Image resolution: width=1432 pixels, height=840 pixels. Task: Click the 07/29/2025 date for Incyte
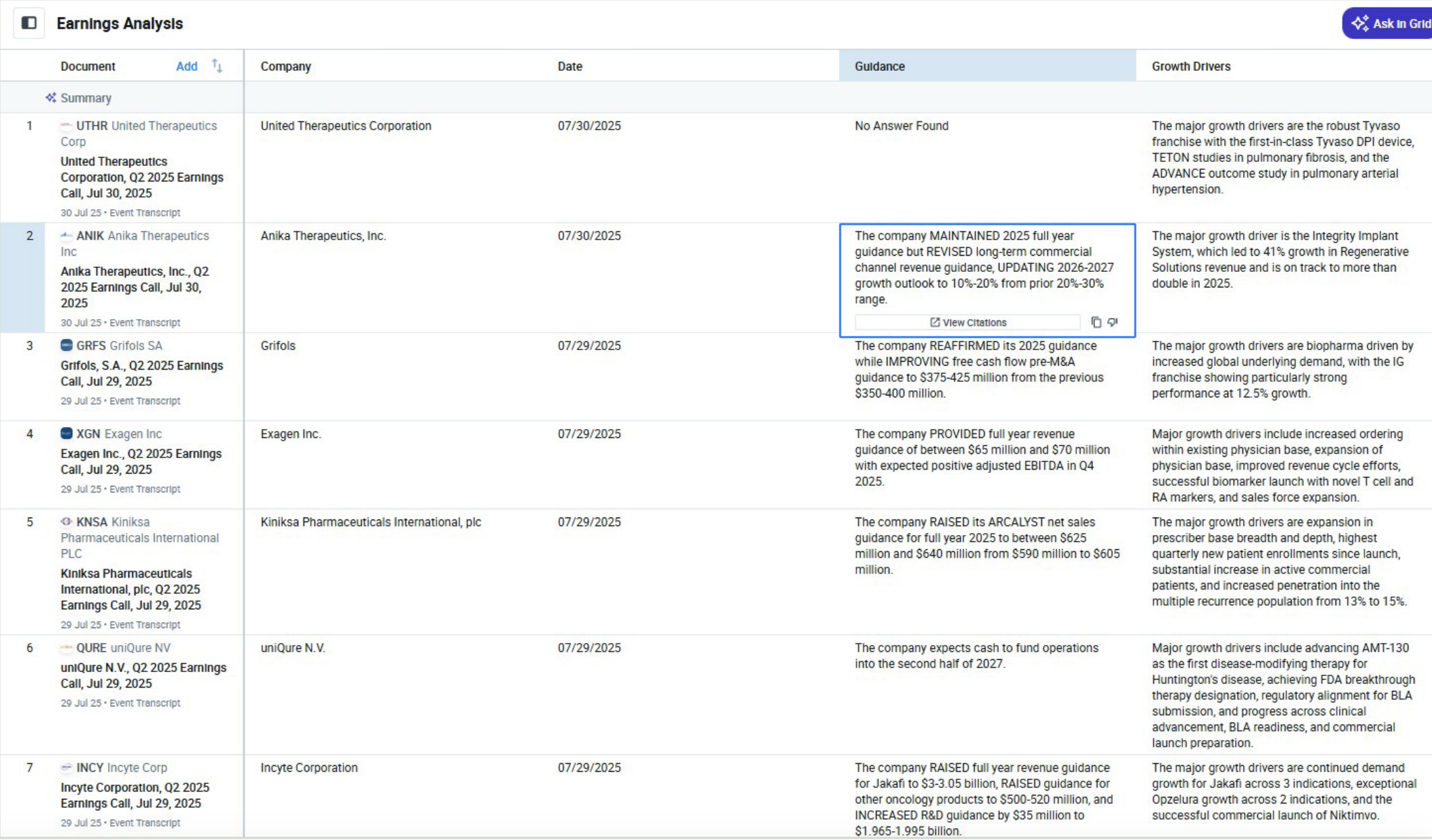click(589, 768)
